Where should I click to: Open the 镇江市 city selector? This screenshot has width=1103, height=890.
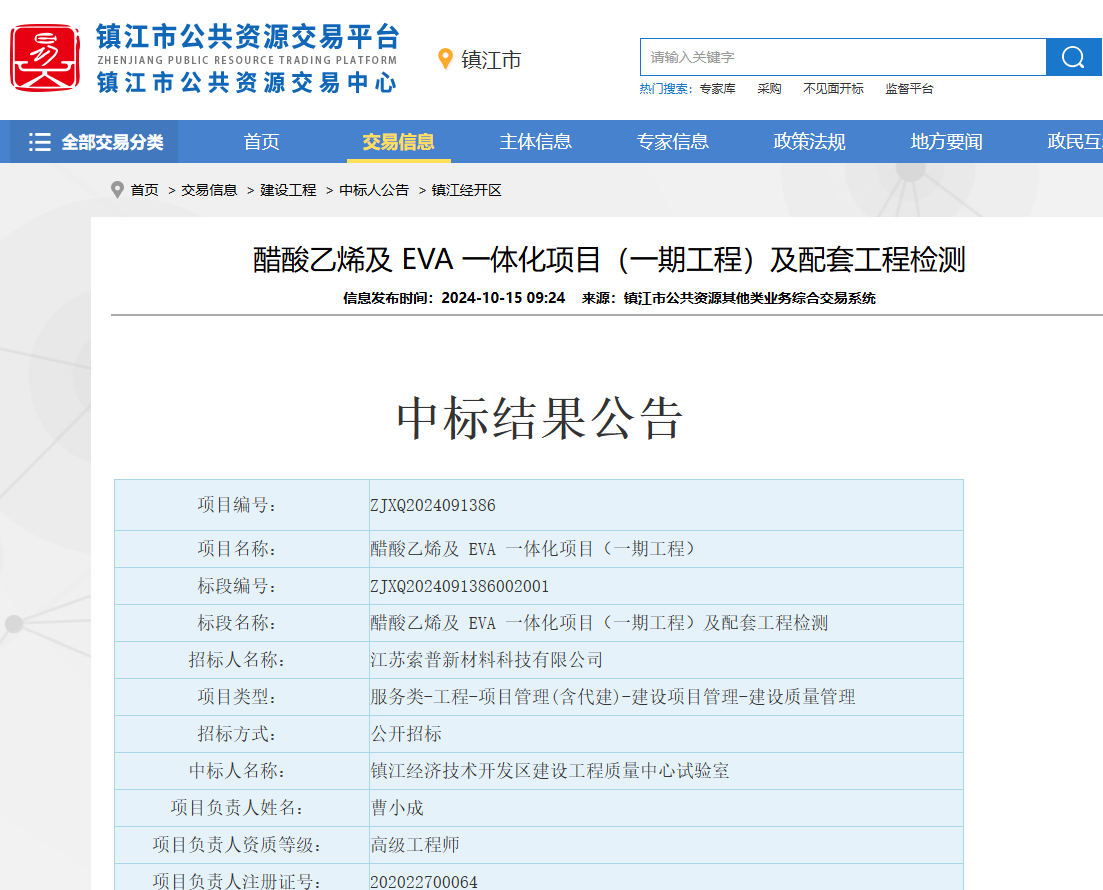tap(491, 60)
